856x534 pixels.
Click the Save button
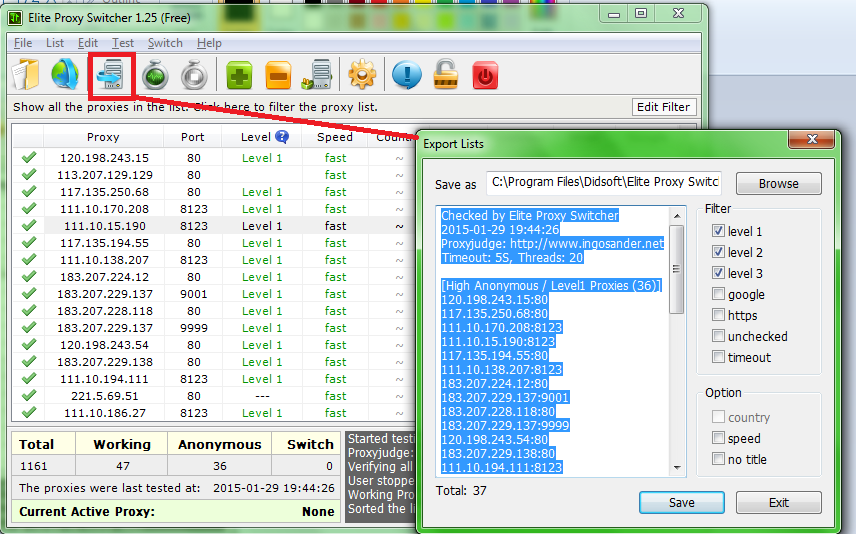point(682,502)
